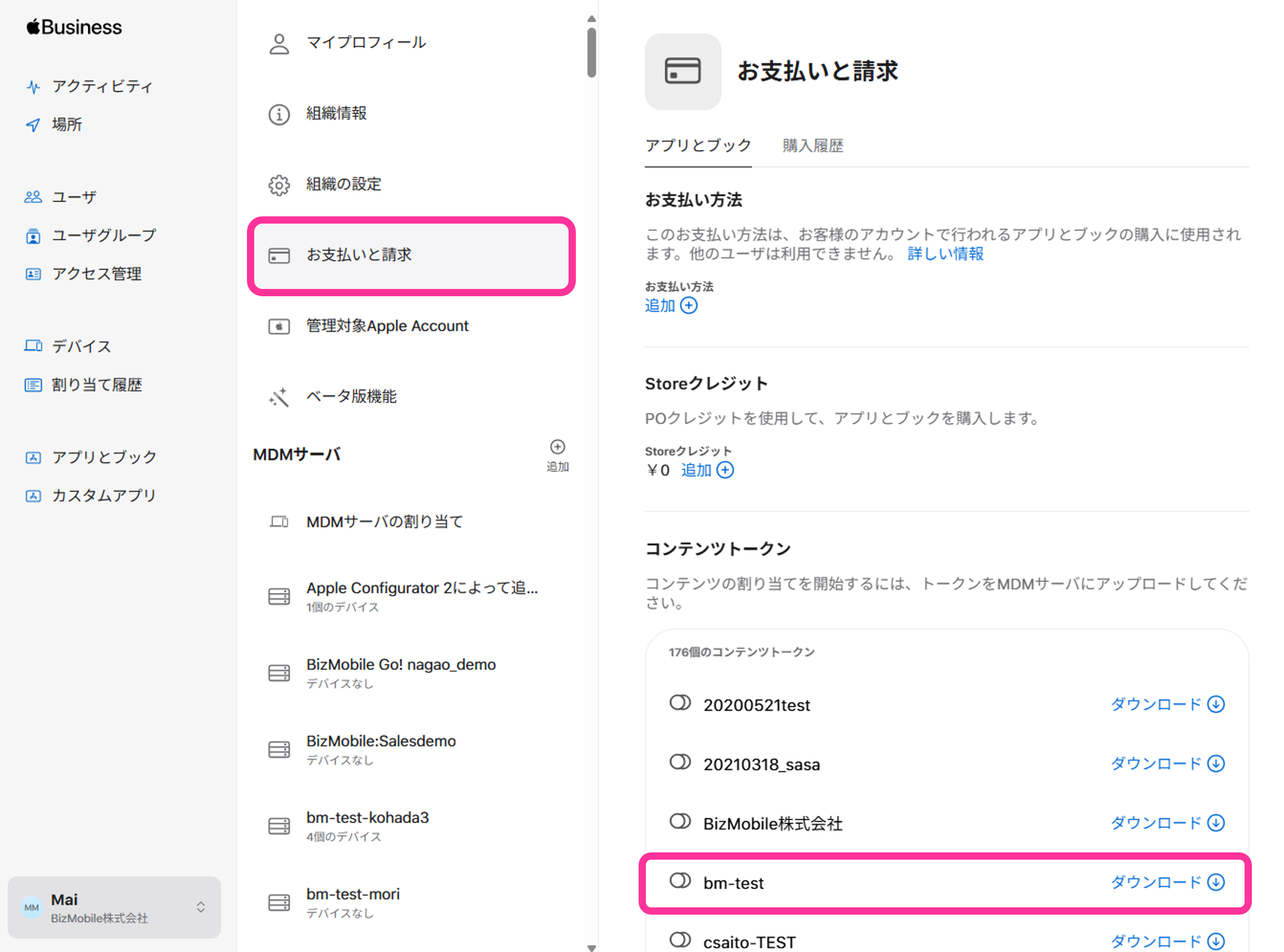This screenshot has height=952, width=1284.
Task: Click the Users (ユーザ) people icon
Action: point(33,197)
